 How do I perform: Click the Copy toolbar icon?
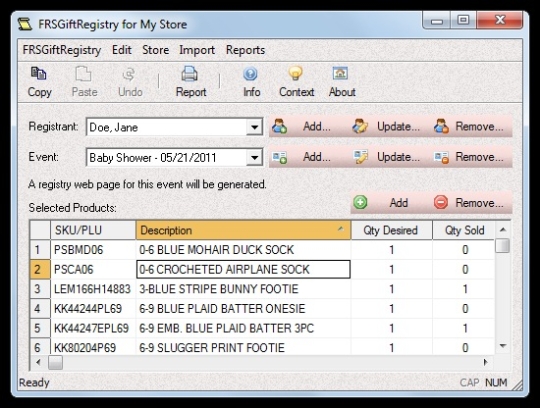39,74
